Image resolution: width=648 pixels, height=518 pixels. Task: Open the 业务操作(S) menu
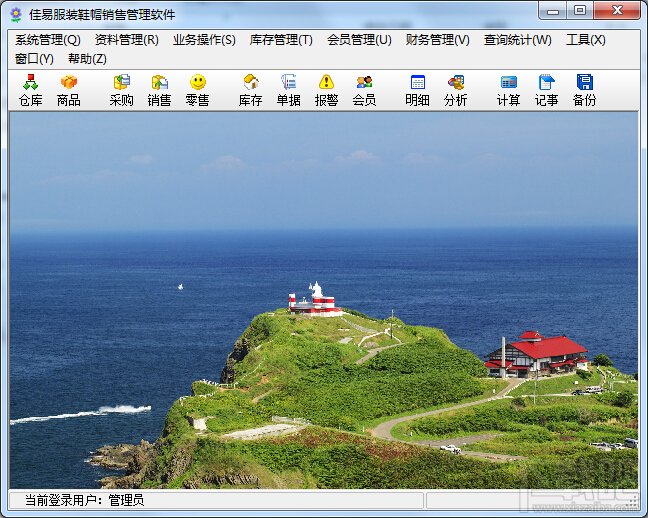click(204, 40)
